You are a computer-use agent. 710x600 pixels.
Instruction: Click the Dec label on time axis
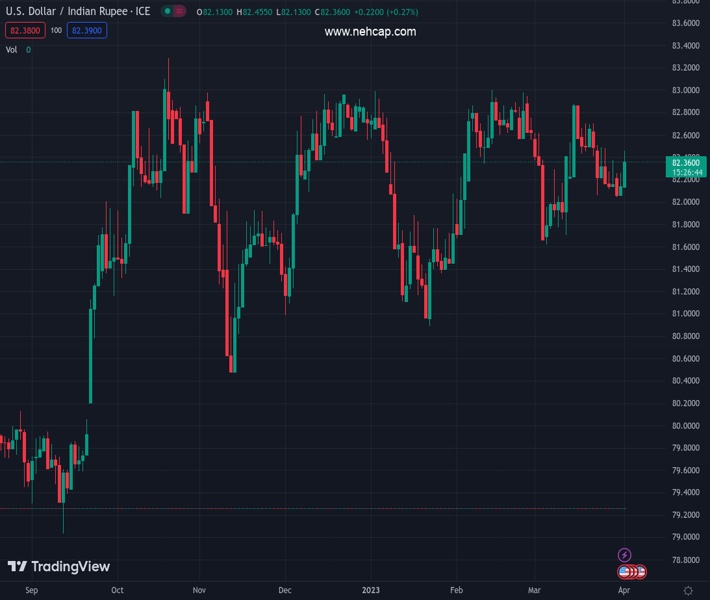285,591
